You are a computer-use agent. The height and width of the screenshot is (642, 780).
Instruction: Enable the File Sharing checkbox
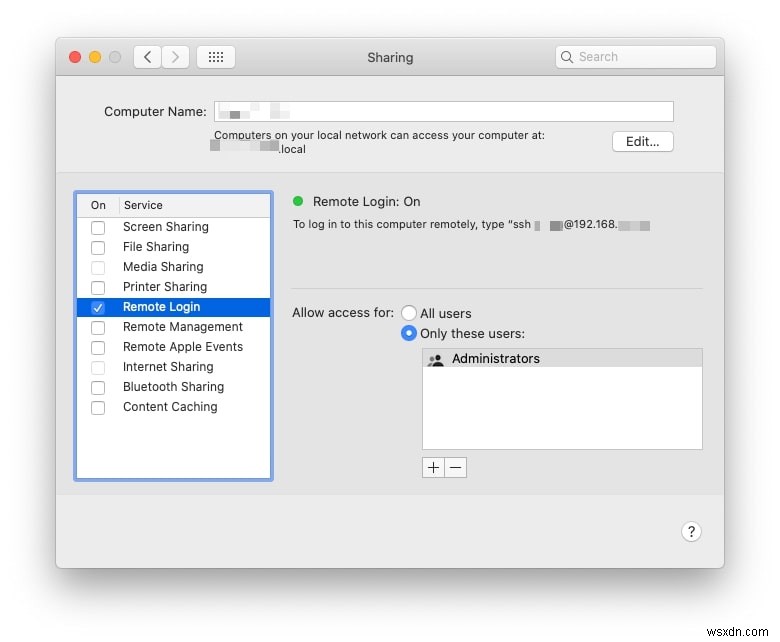(98, 248)
